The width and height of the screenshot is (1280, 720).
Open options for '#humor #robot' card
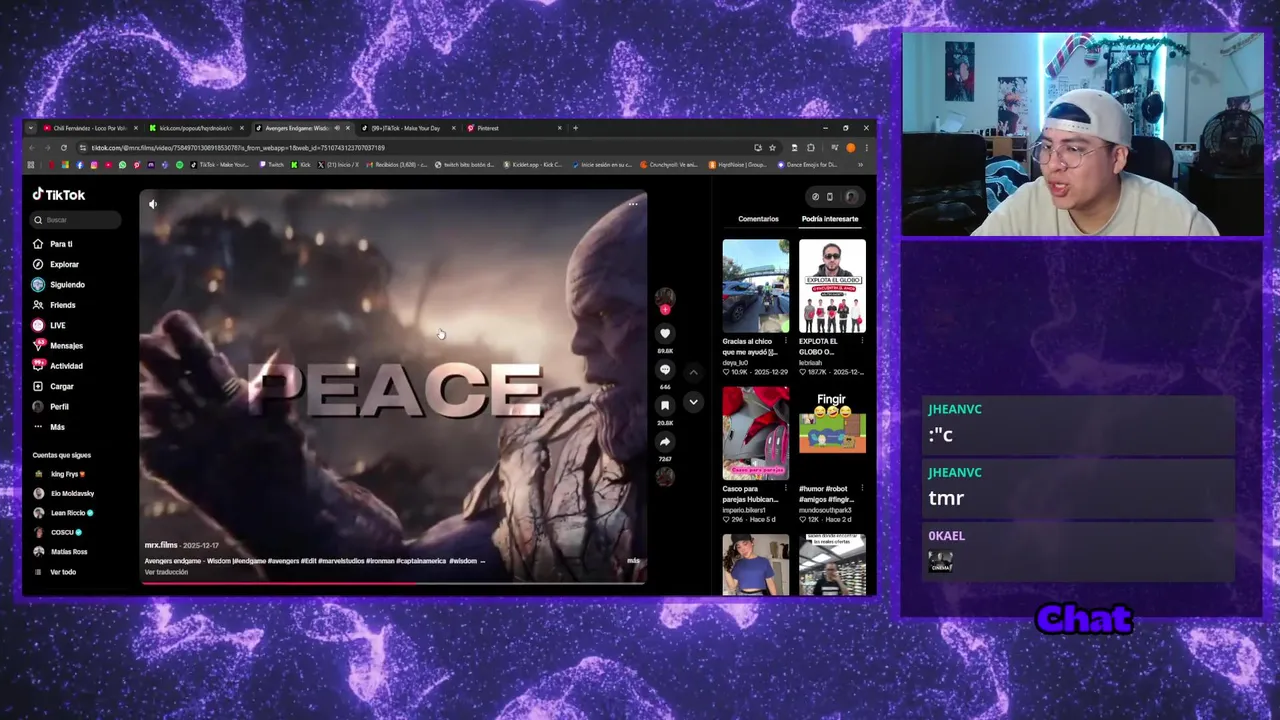(x=862, y=489)
